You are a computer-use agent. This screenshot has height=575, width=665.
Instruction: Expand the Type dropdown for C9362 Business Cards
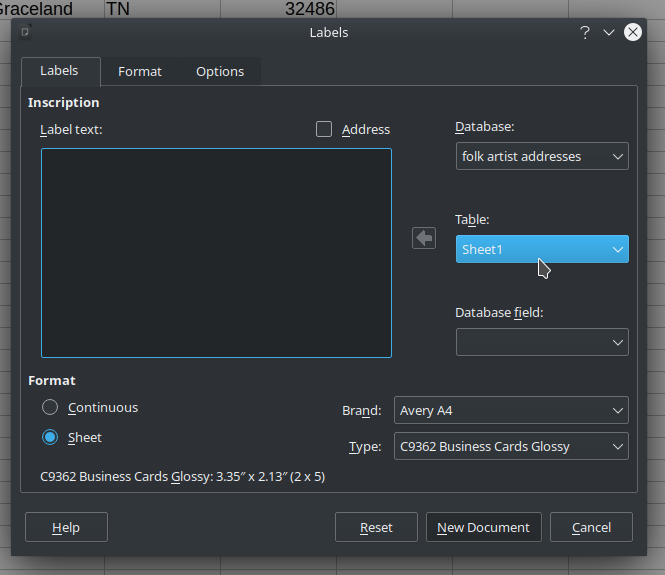[511, 446]
